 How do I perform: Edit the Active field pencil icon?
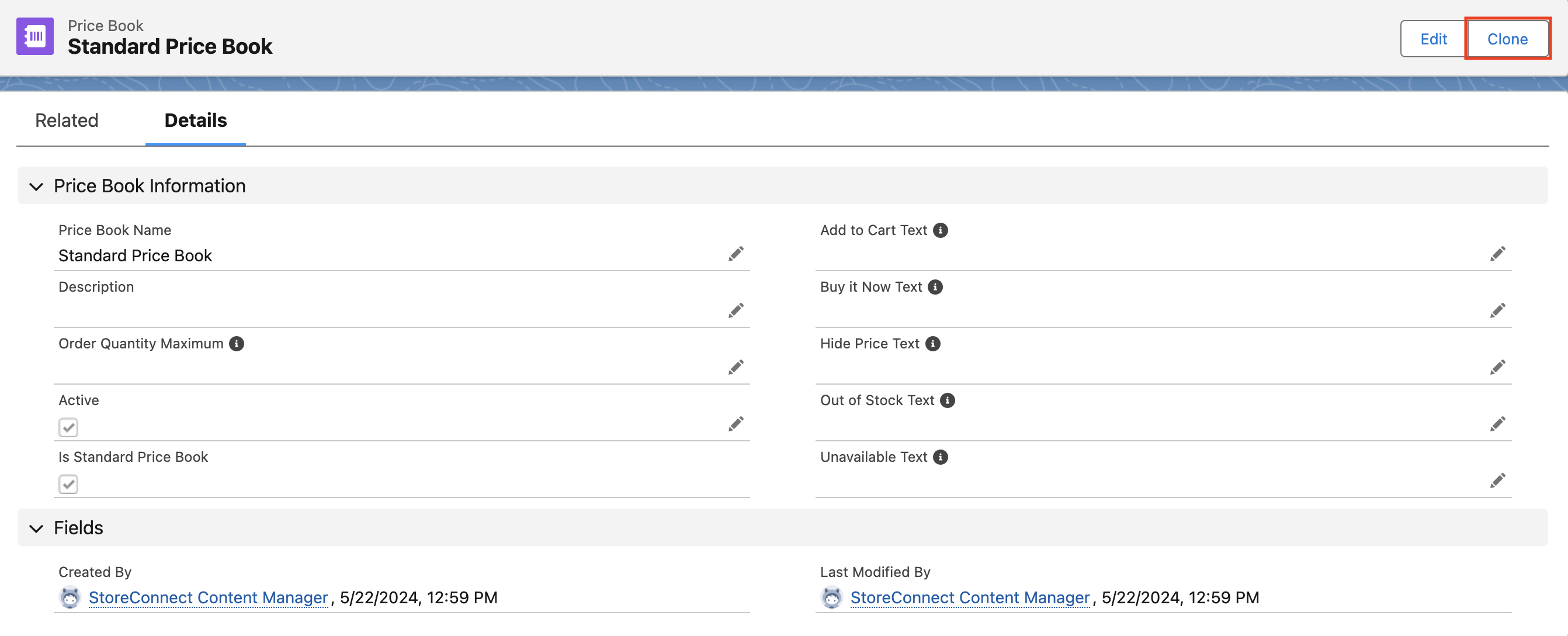click(736, 423)
